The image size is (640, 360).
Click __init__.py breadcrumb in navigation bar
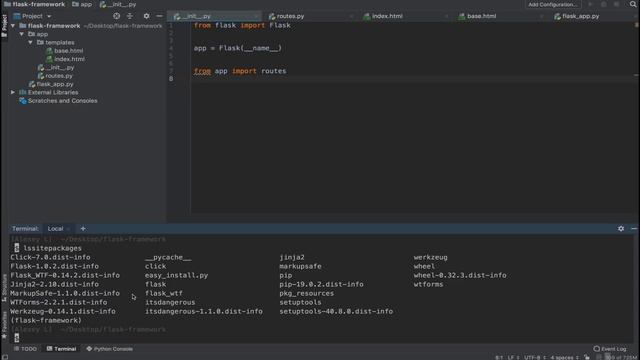(118, 4)
